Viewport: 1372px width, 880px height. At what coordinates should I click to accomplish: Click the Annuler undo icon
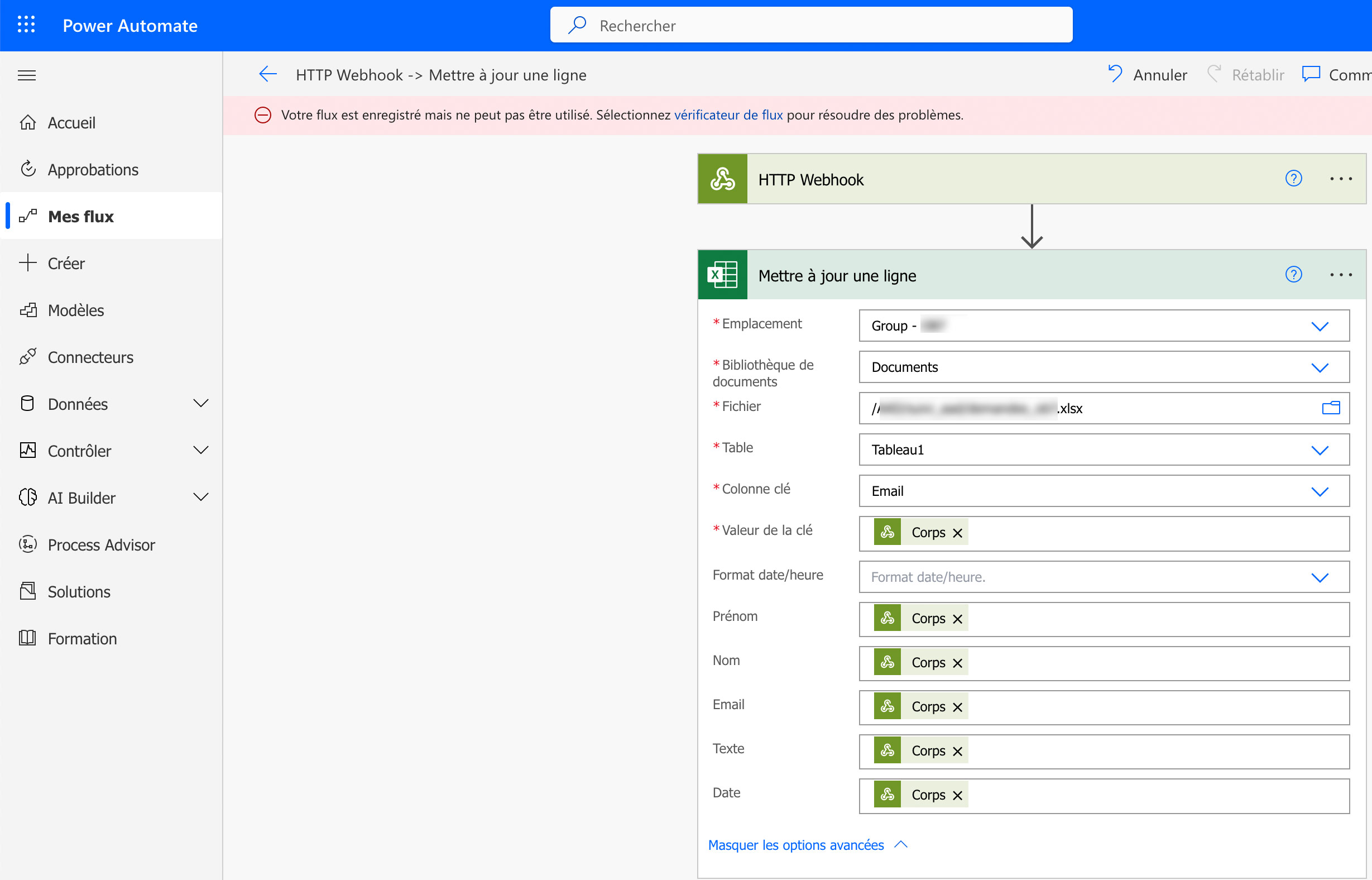[x=1115, y=74]
